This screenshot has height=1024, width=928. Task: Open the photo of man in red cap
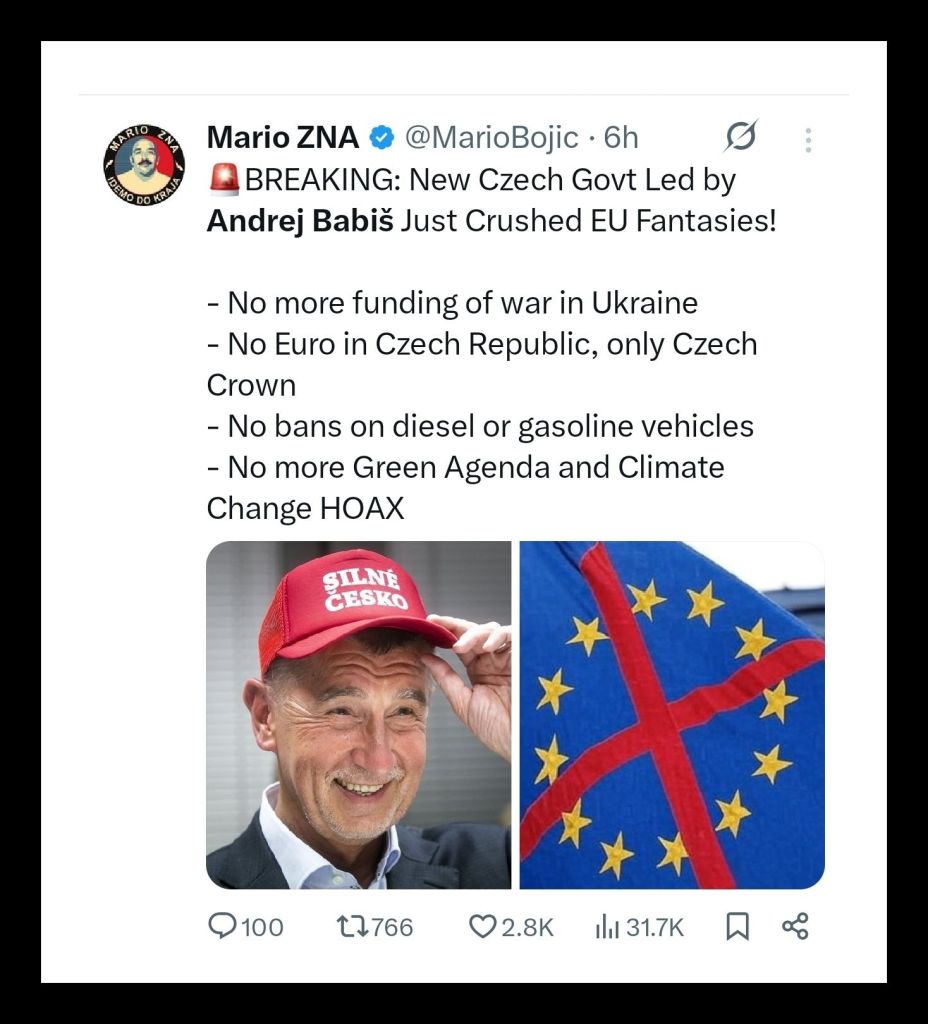[358, 714]
